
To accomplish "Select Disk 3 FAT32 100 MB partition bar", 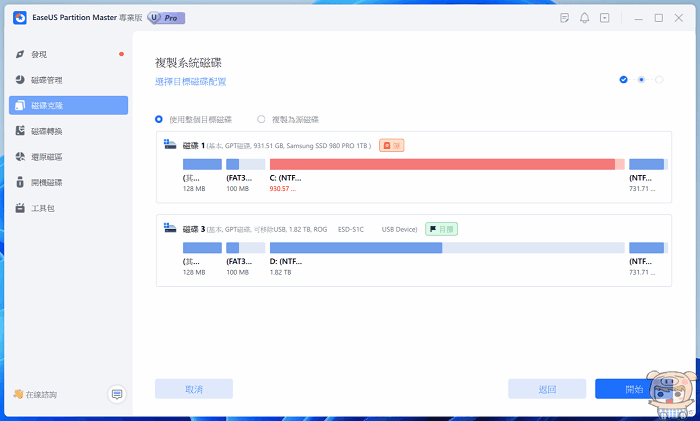I will click(246, 248).
